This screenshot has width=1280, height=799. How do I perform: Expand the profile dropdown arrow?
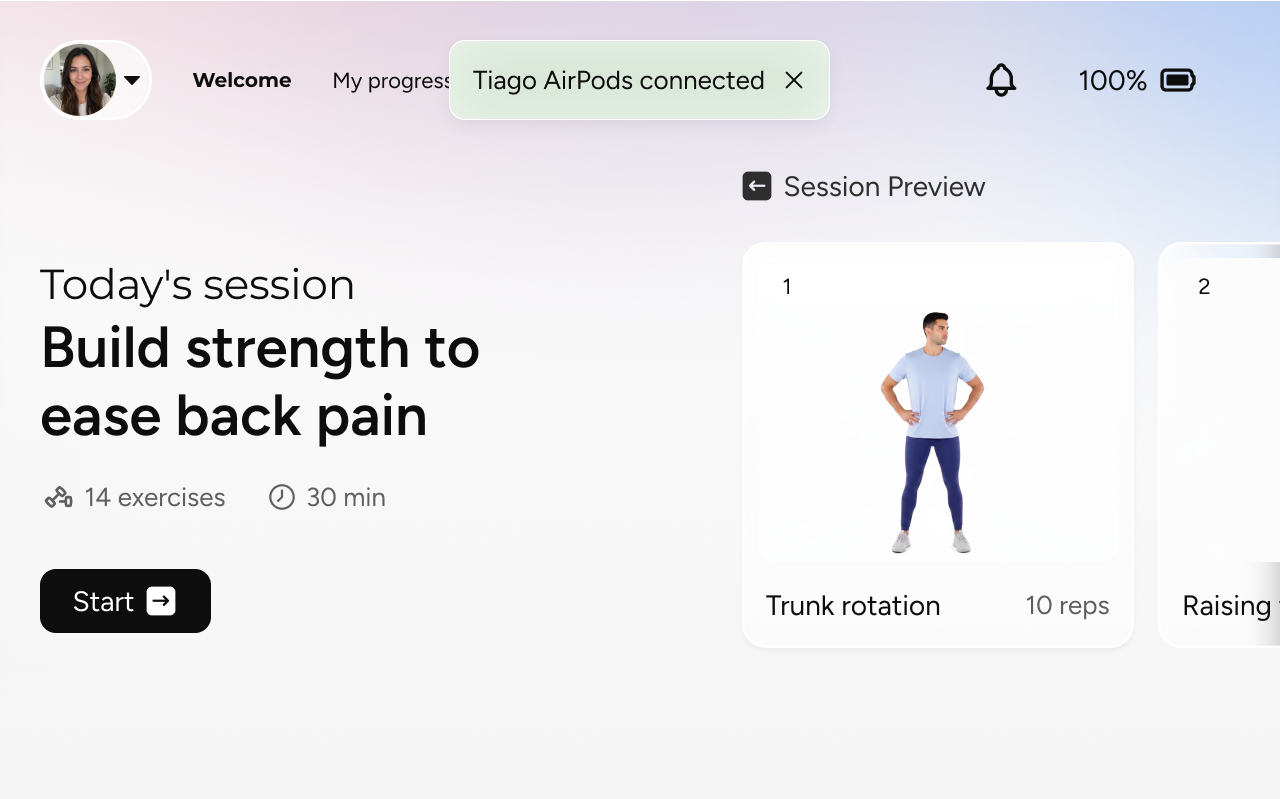click(132, 81)
